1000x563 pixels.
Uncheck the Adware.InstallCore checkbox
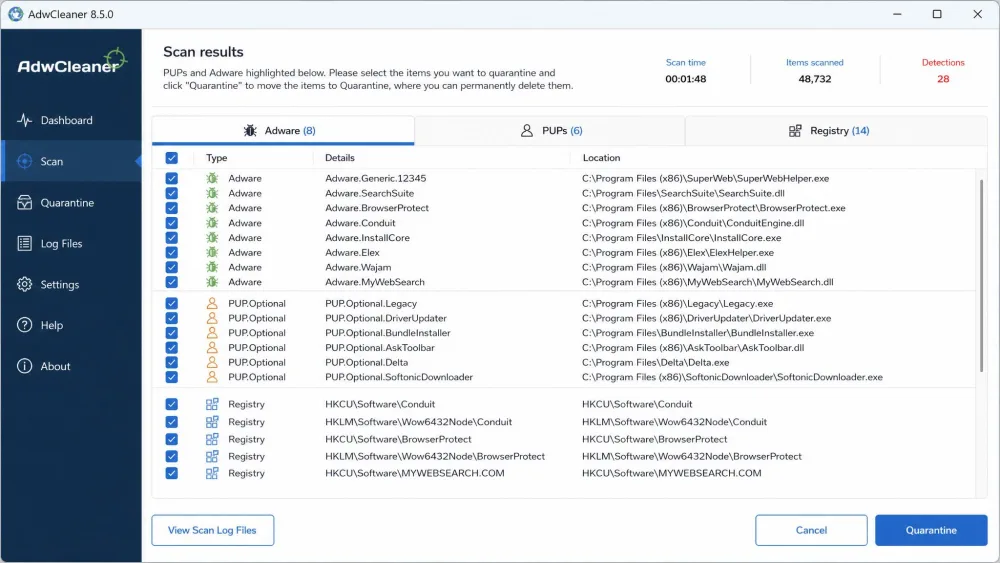pos(172,238)
